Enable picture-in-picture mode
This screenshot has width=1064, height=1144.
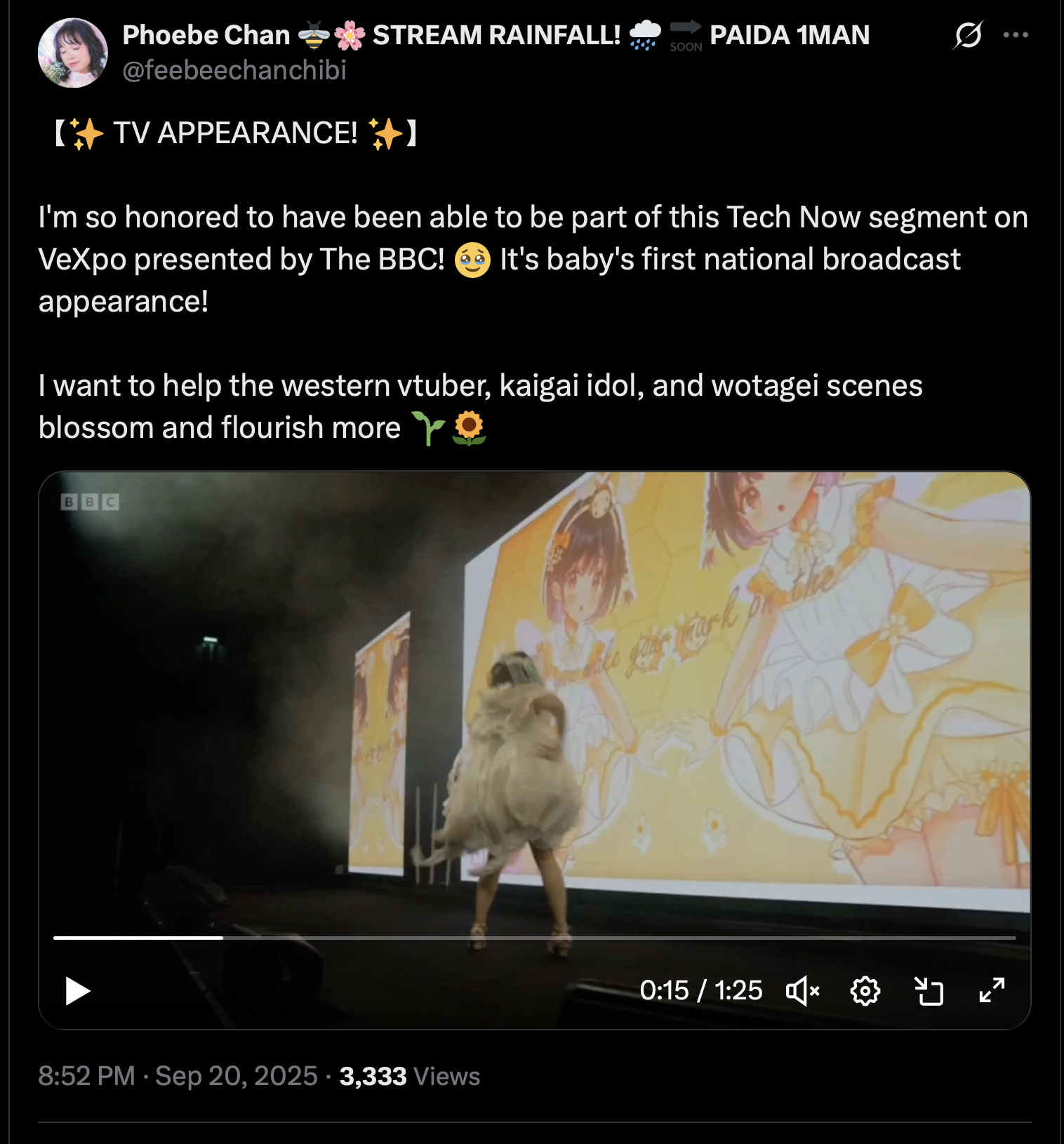pyautogui.click(x=929, y=991)
